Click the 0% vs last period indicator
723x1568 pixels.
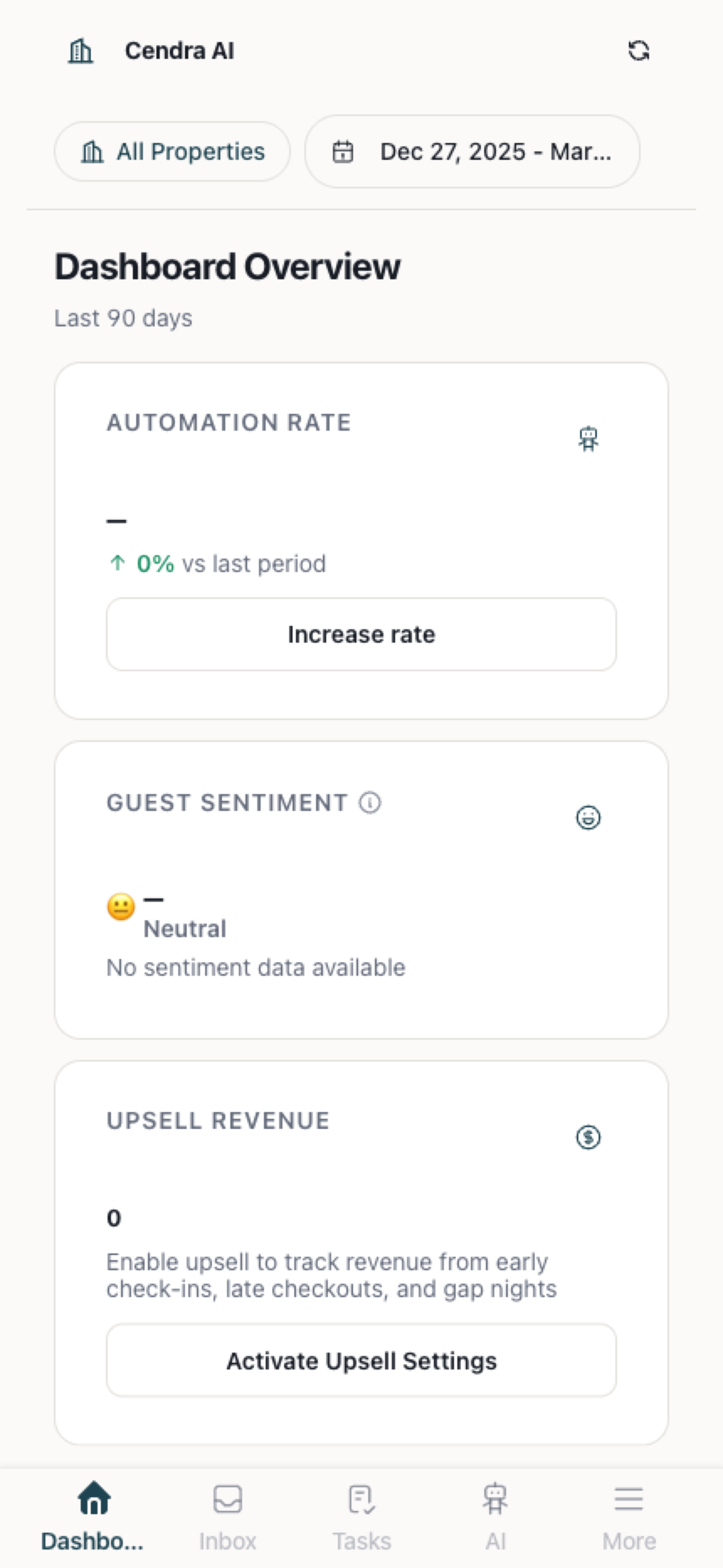pos(217,564)
